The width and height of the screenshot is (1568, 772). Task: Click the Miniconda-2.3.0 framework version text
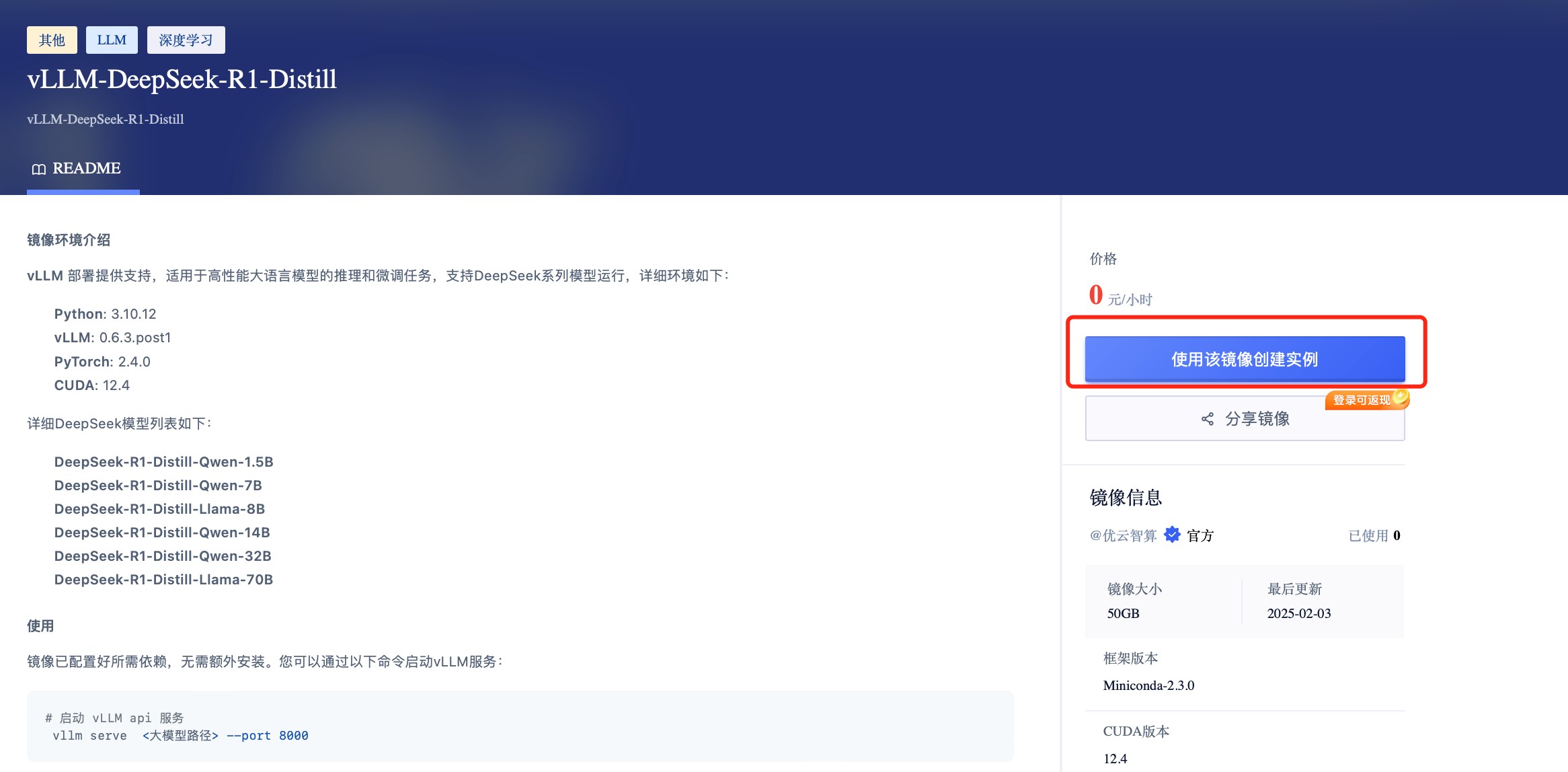tap(1148, 685)
